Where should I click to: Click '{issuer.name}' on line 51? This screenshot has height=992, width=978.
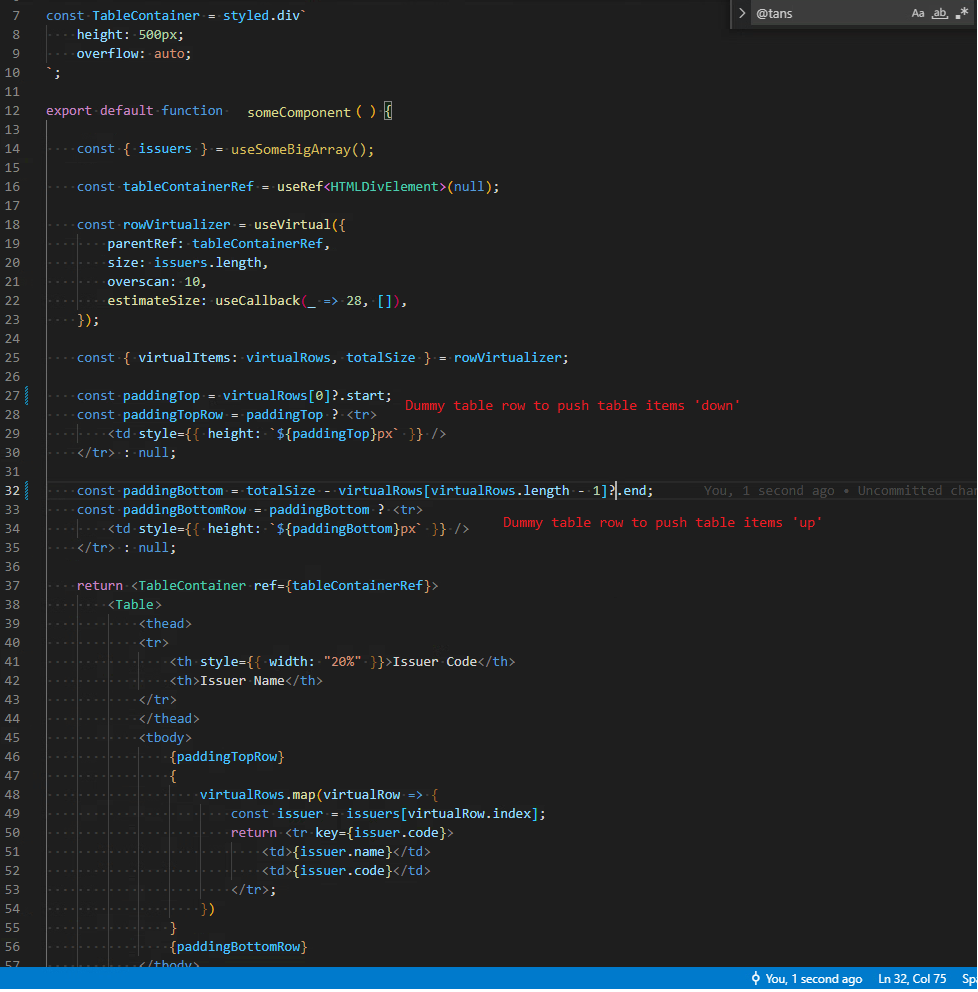(x=342, y=851)
